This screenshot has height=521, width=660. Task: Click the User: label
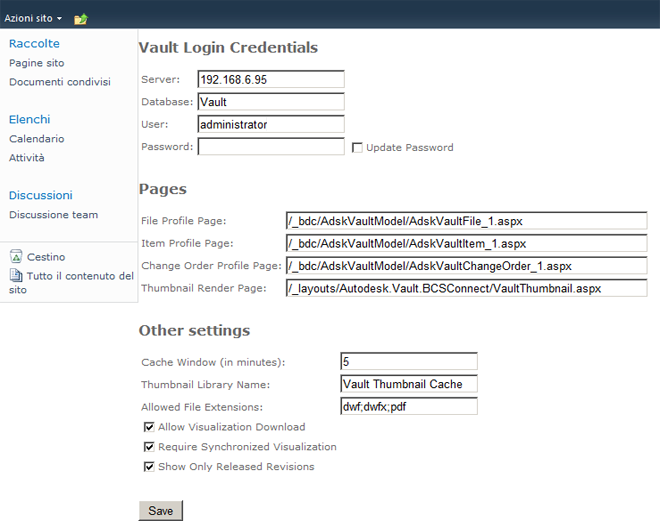pos(154,125)
